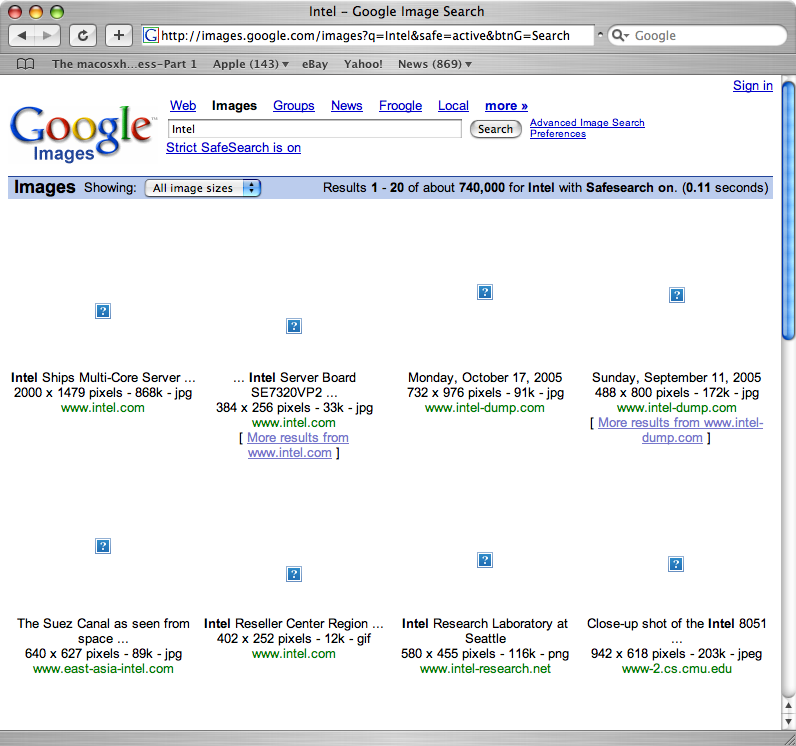Open missing thumbnail for Monday, October 17, 2005
796x746 pixels.
click(485, 292)
